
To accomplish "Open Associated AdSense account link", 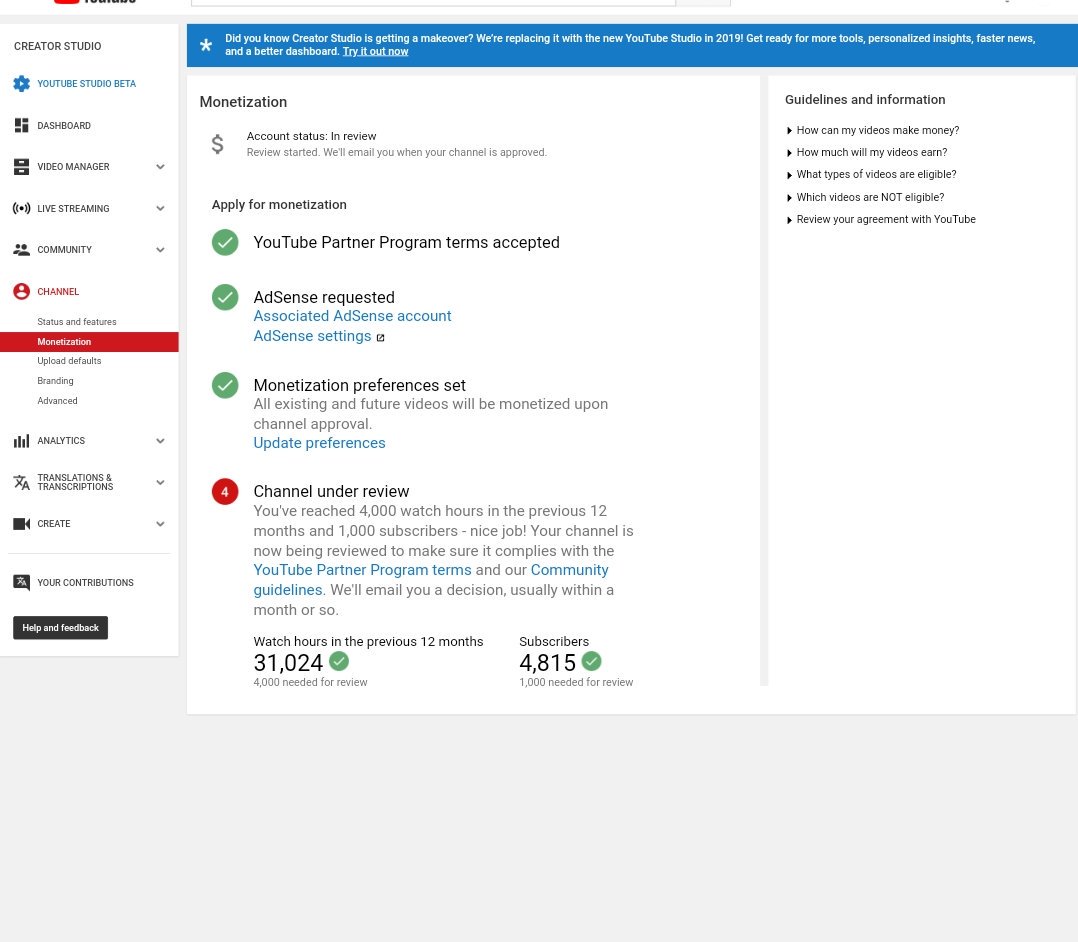I will click(x=352, y=316).
